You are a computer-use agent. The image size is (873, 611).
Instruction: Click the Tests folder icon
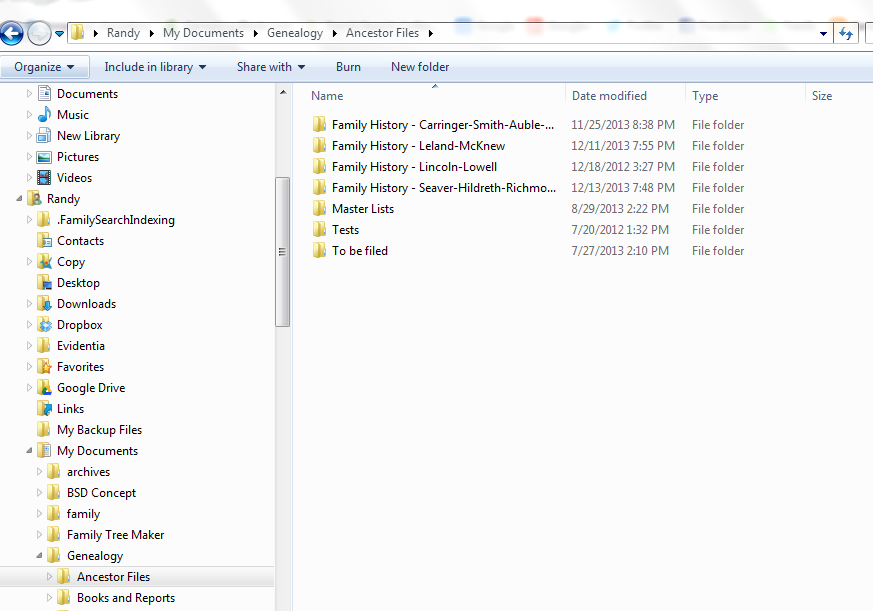coord(318,229)
